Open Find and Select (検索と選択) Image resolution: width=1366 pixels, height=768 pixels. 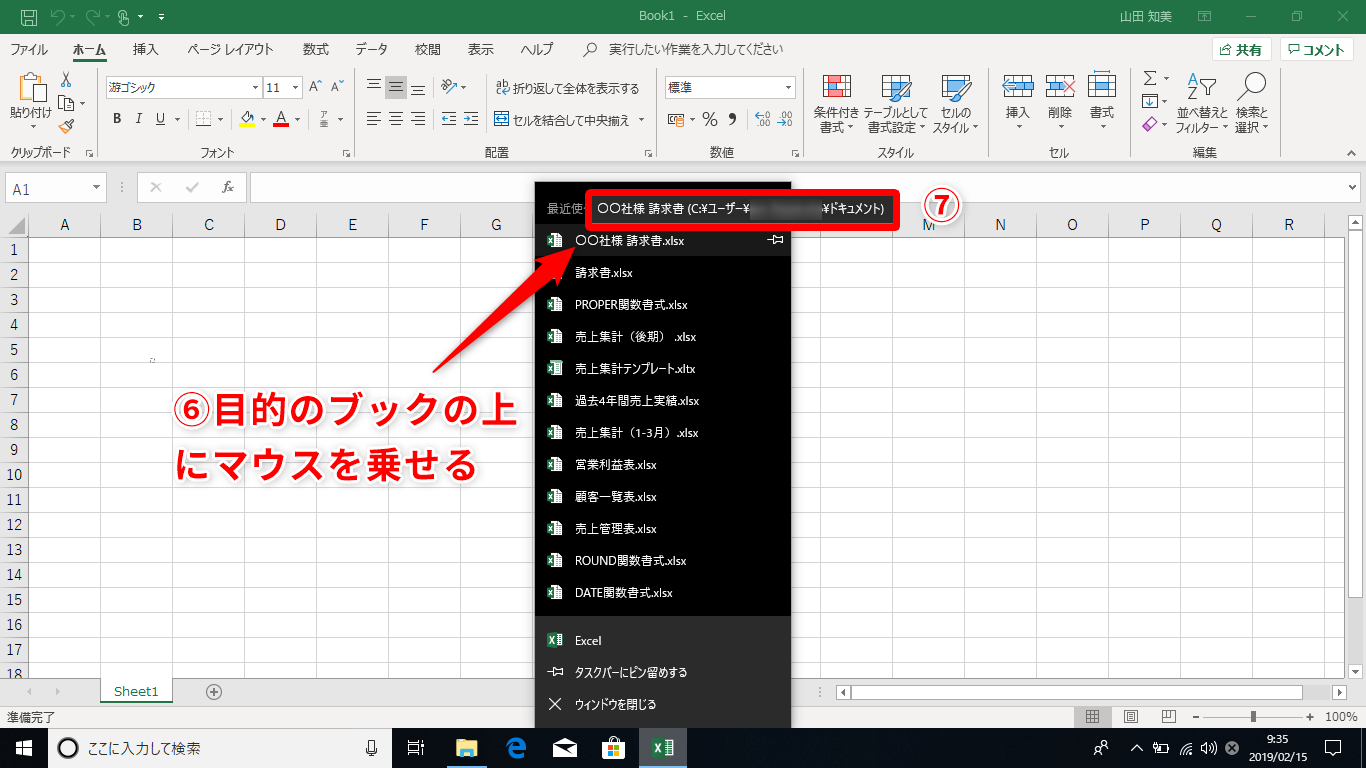point(1251,104)
